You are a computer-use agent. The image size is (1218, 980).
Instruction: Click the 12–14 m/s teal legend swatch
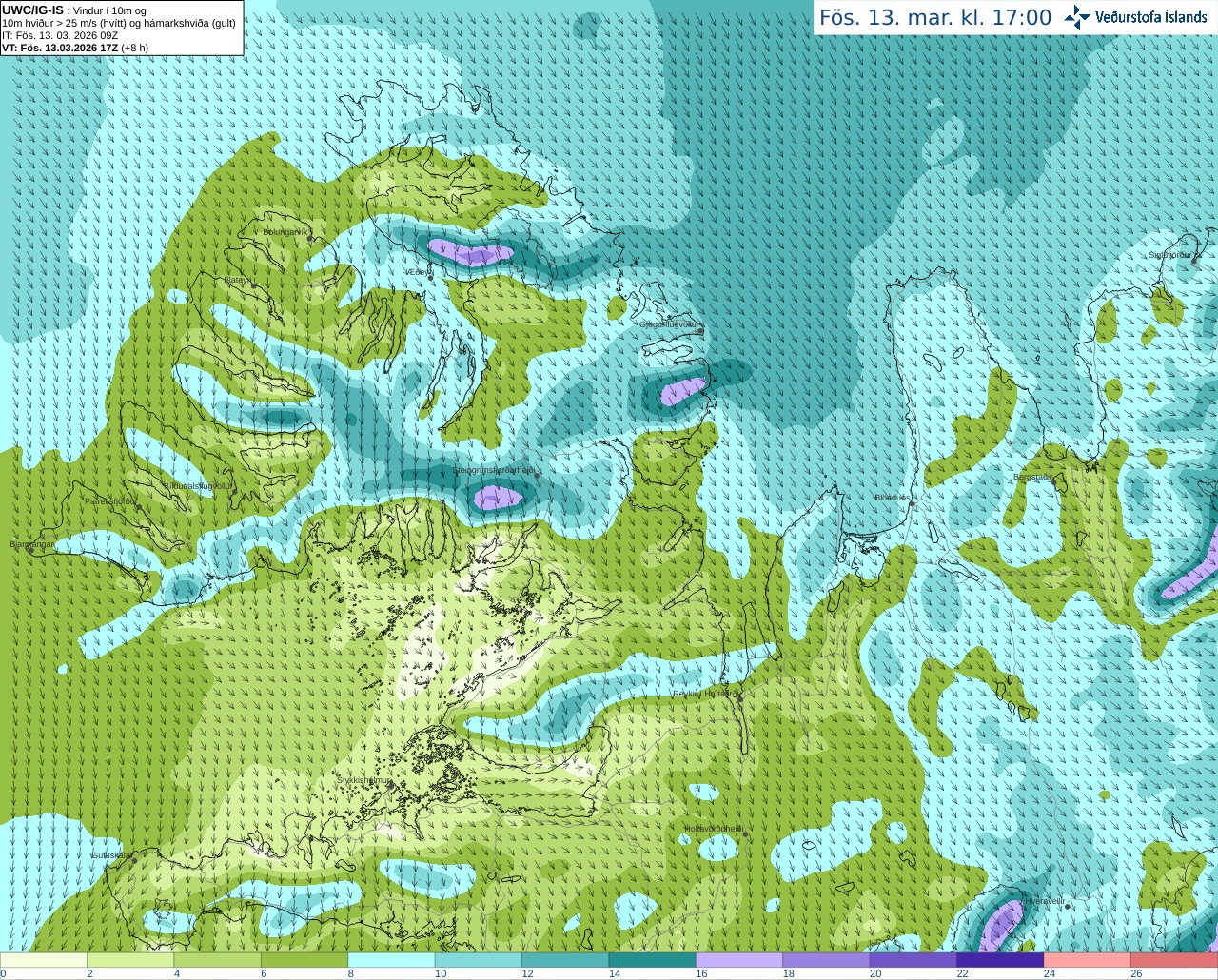click(x=565, y=960)
